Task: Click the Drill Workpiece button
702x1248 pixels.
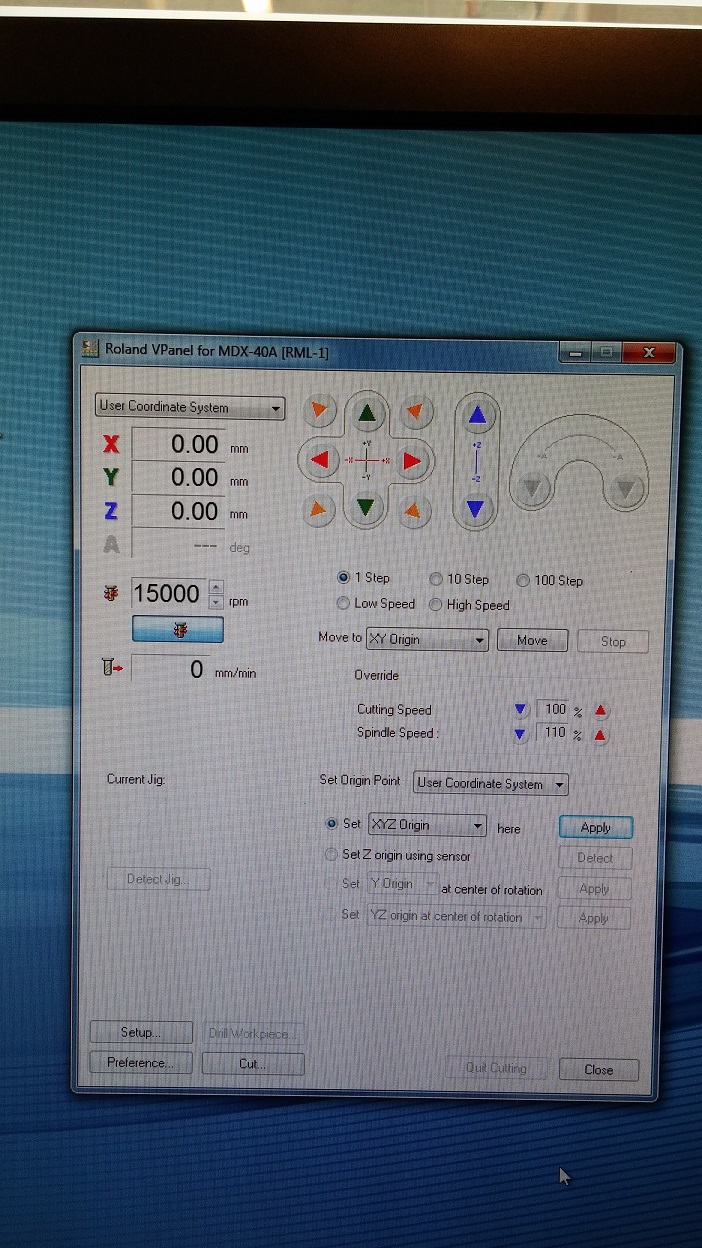Action: [x=253, y=1033]
